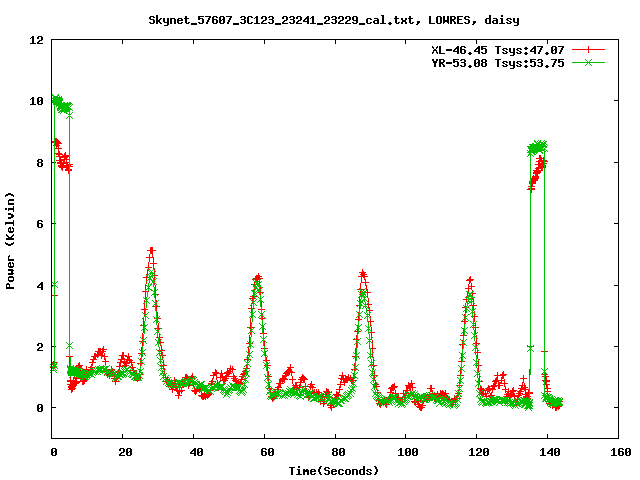Click the red peak near 118 seconds
Screen dimensions: 640x480
(470, 280)
